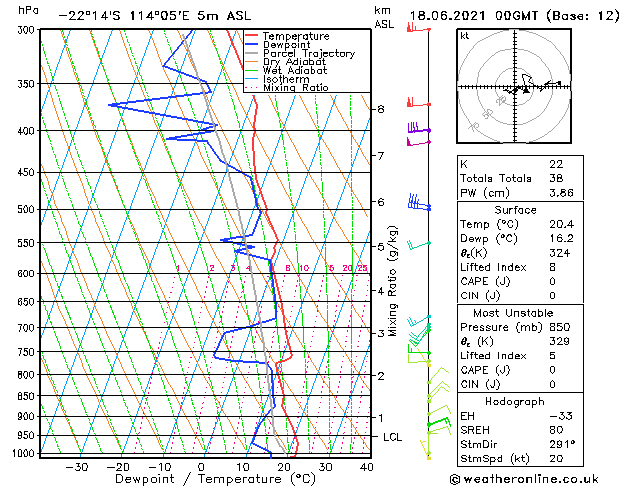Click the "weatheronline.co.uk" copyright text
Image resolution: width=629 pixels, height=486 pixels.
(524, 479)
